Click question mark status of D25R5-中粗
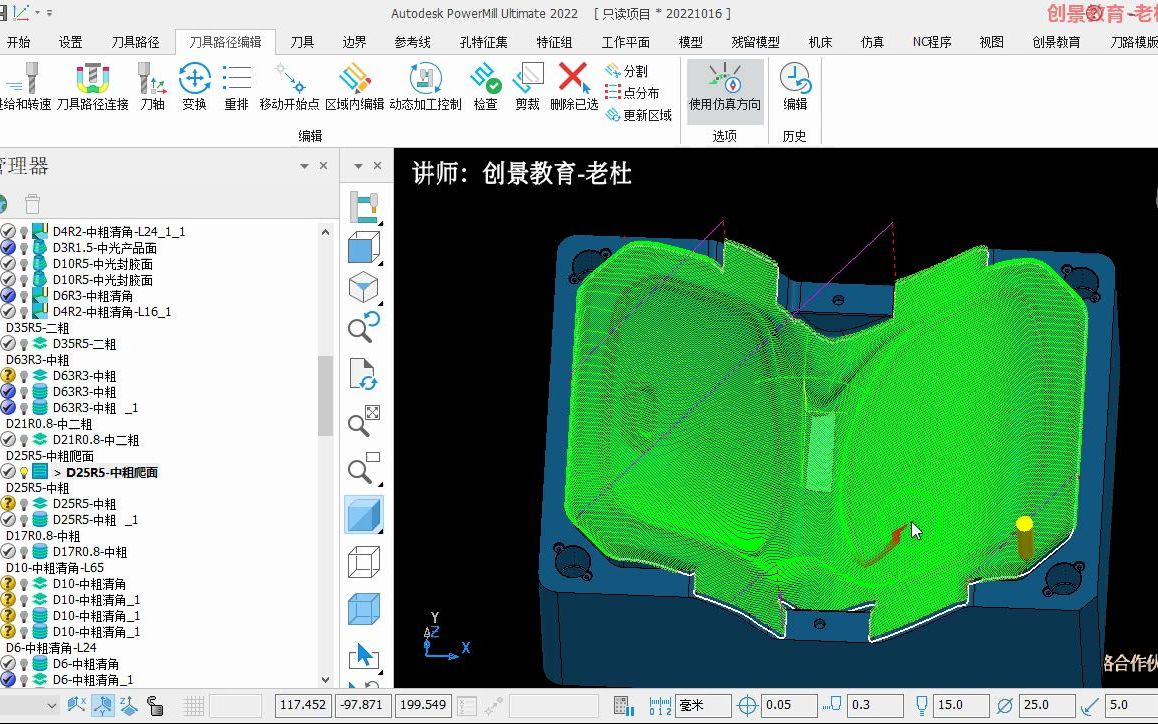The image size is (1158, 724). [x=8, y=504]
